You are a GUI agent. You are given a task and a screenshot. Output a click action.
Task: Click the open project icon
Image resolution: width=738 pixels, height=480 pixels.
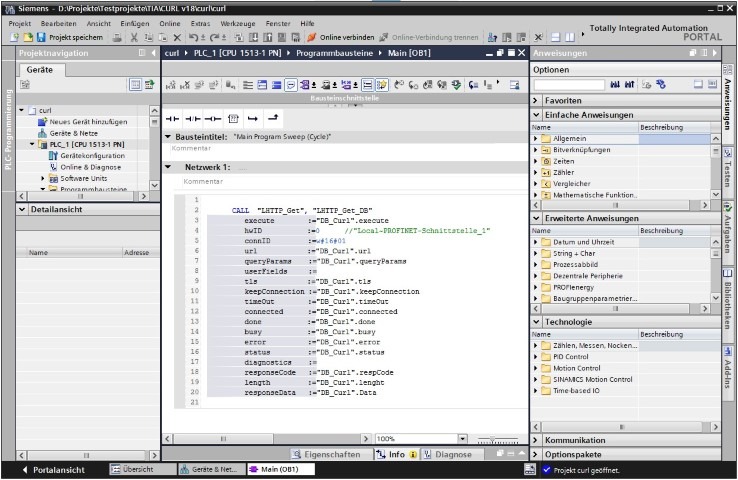28,37
